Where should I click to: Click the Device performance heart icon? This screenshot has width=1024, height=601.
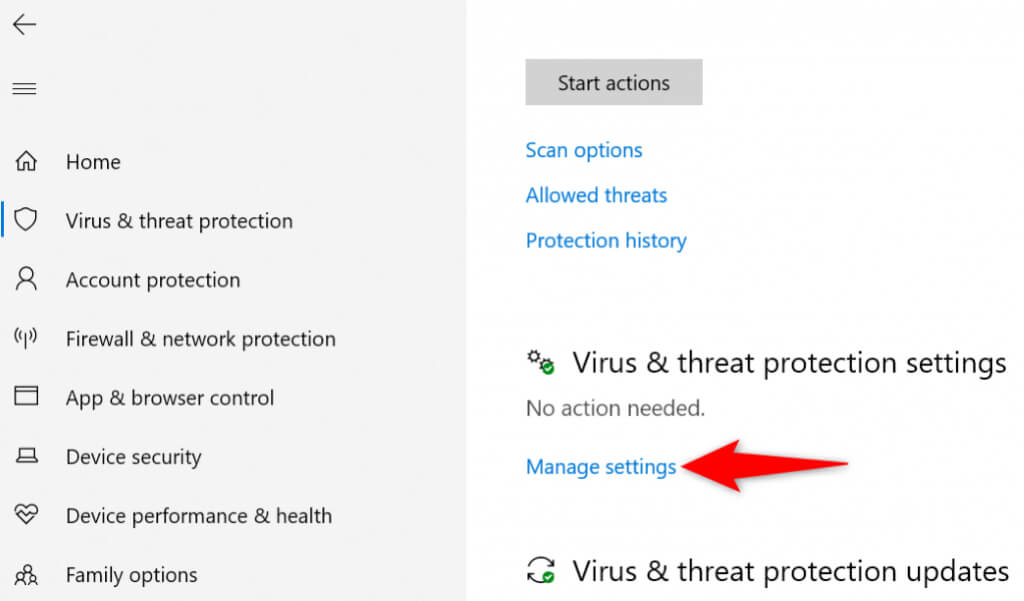pyautogui.click(x=26, y=515)
